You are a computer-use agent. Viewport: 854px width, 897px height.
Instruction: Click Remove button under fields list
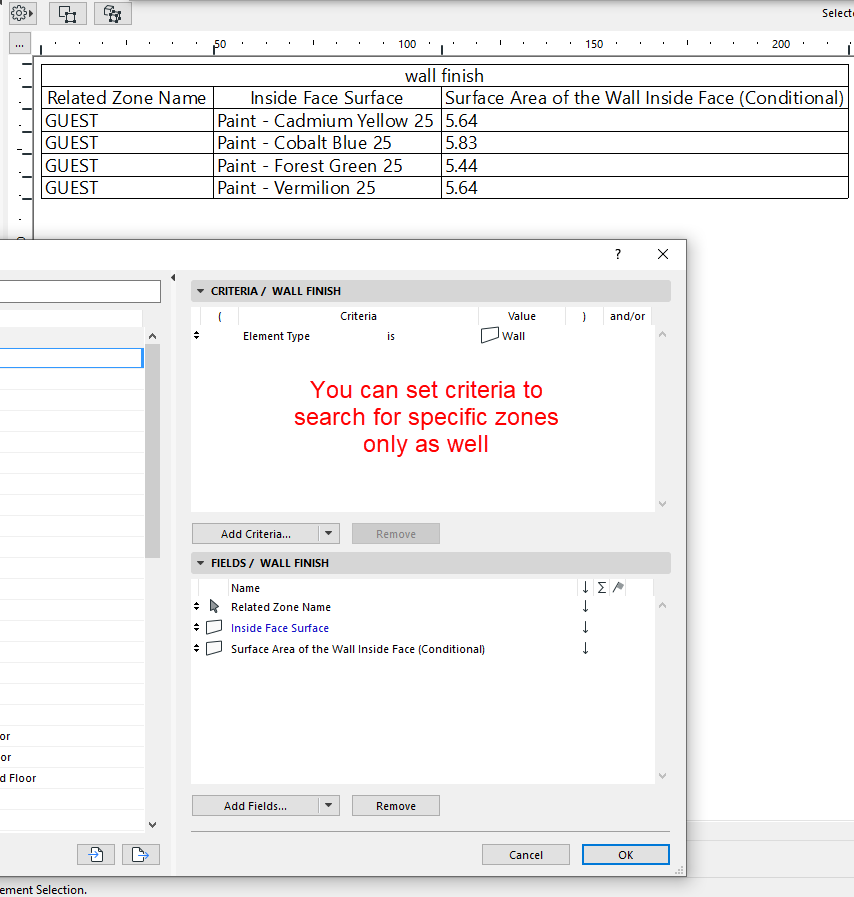pyautogui.click(x=396, y=805)
